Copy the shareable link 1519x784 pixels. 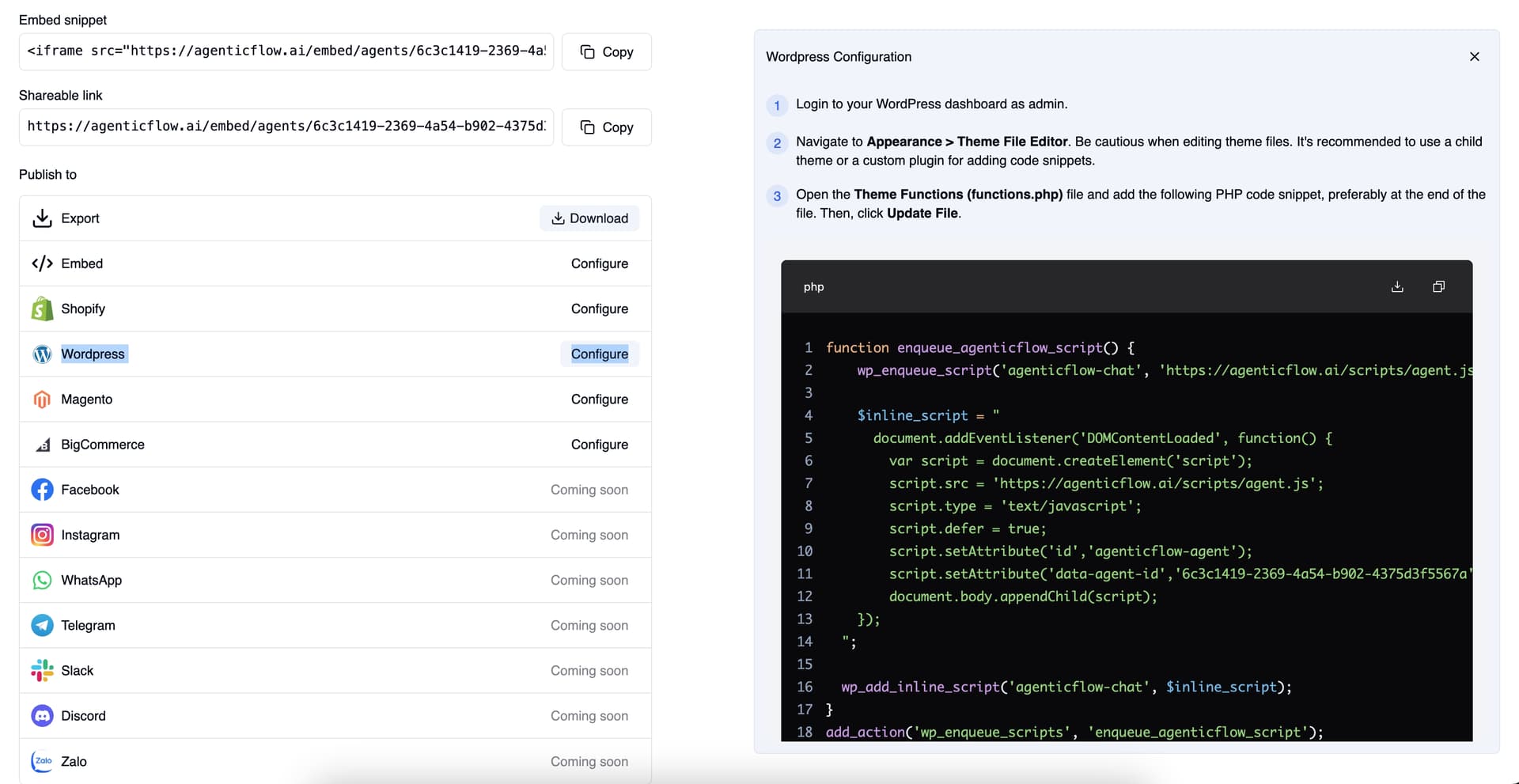click(x=606, y=127)
